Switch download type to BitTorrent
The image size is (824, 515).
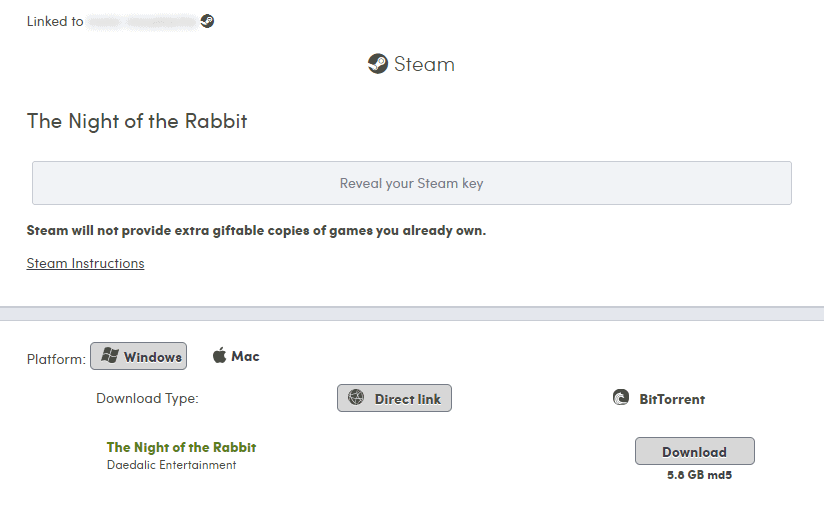659,399
